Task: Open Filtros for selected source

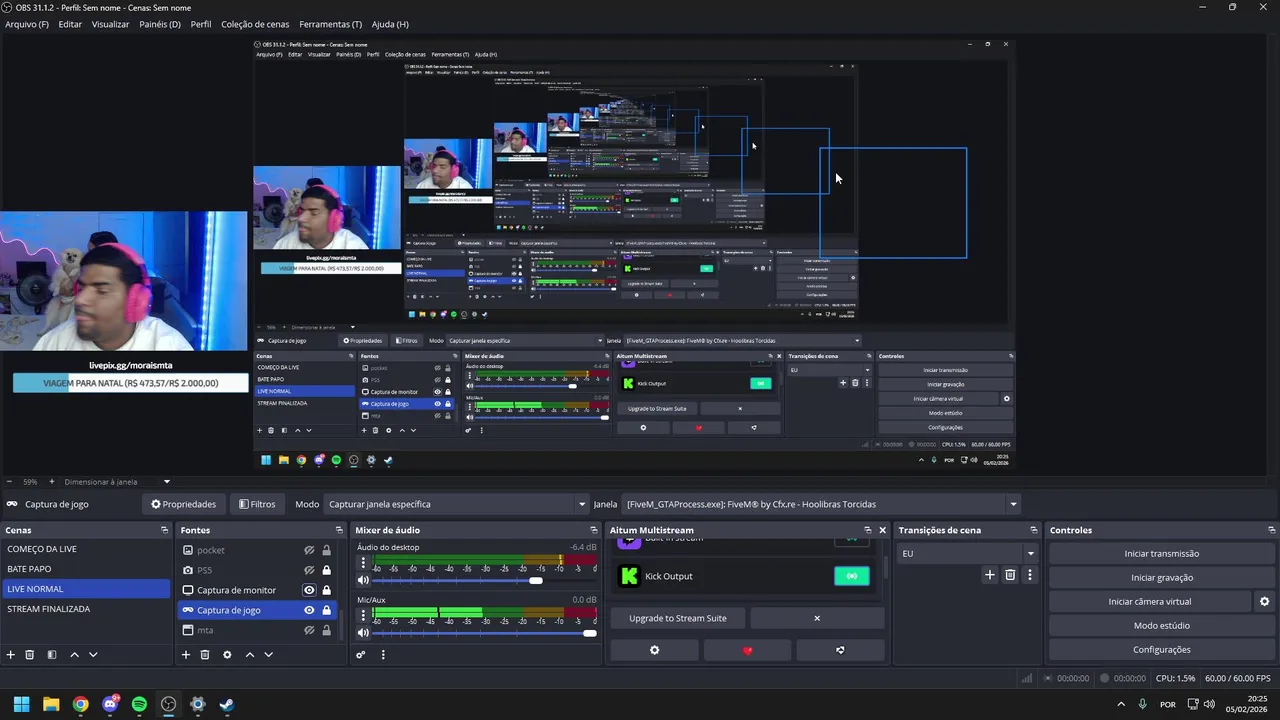Action: 256,504
